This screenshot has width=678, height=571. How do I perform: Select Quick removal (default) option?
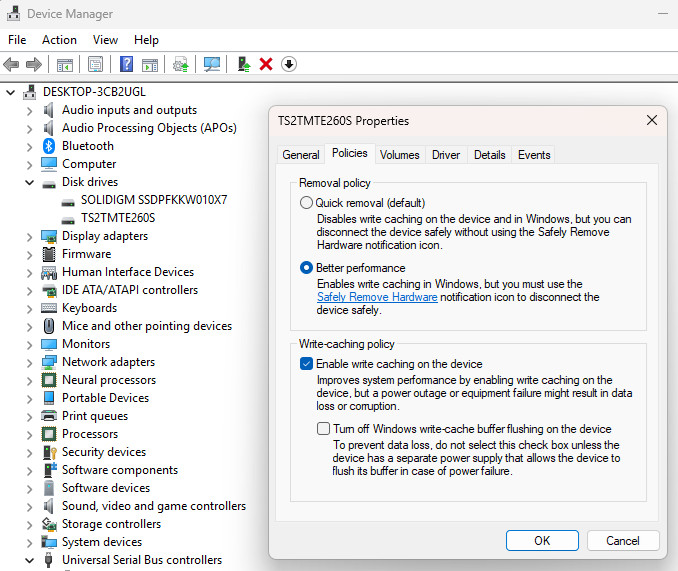click(306, 202)
